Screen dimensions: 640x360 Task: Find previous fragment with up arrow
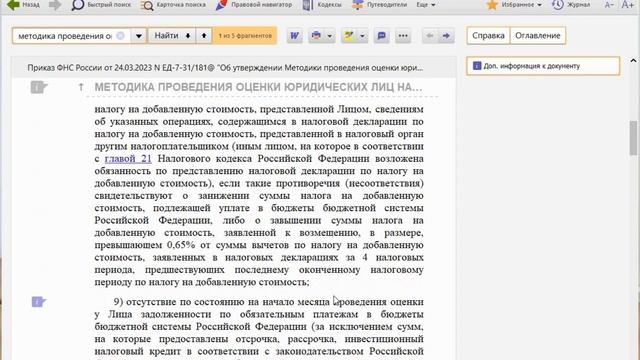click(x=204, y=36)
